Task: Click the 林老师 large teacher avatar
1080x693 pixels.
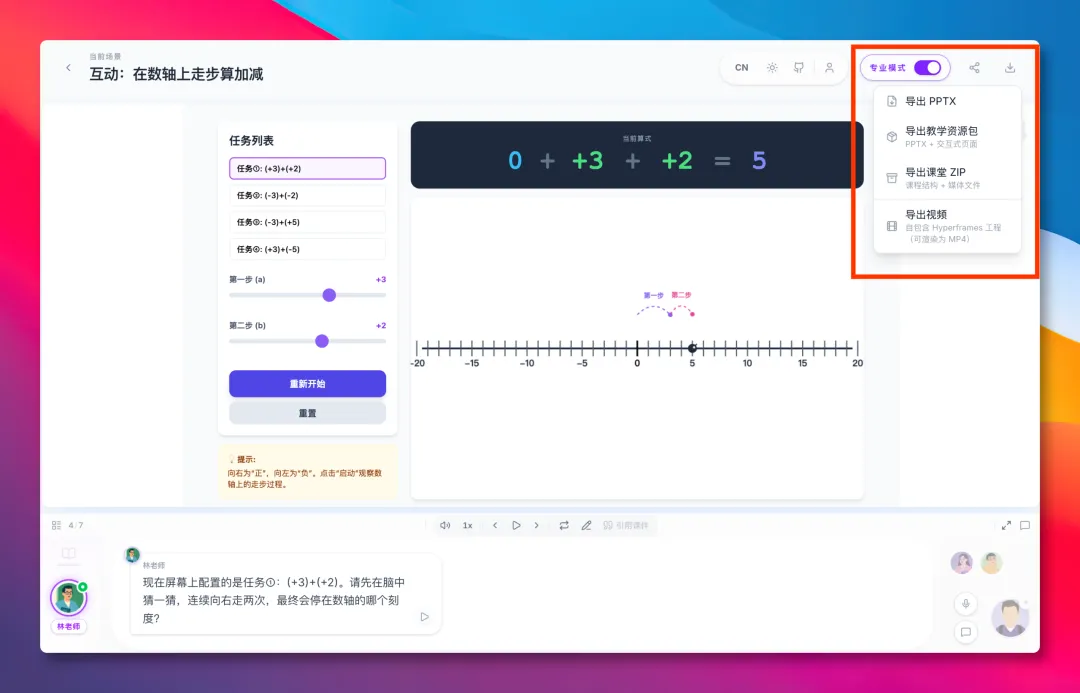Action: tap(68, 597)
